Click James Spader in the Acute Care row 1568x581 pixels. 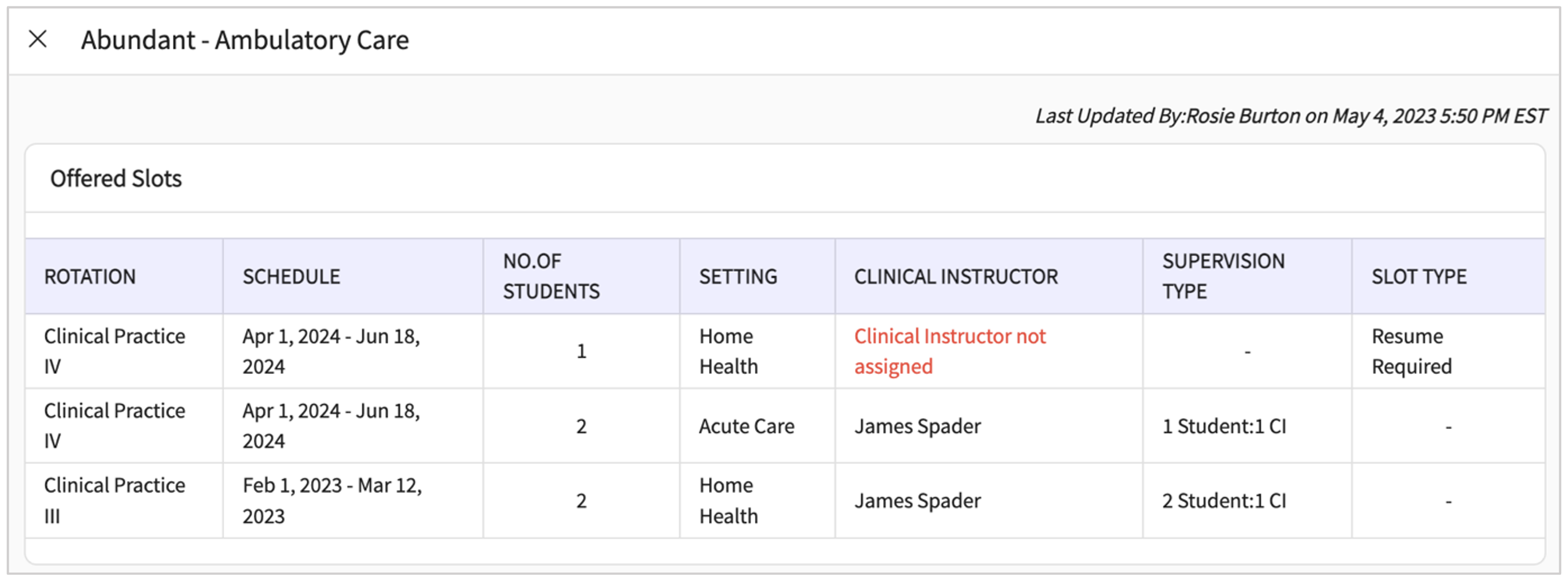pyautogui.click(x=917, y=427)
